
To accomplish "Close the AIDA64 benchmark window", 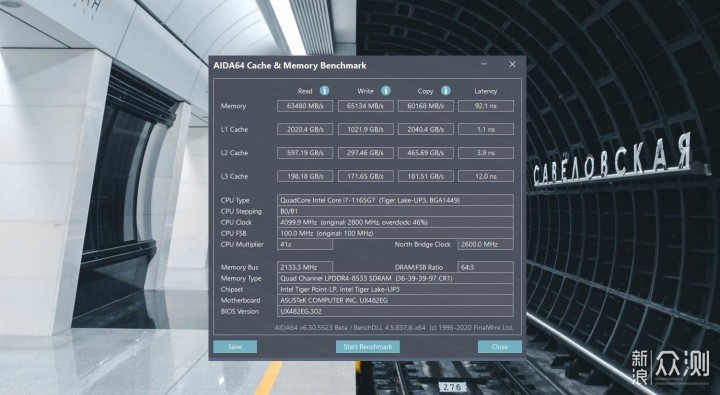I will [x=512, y=64].
